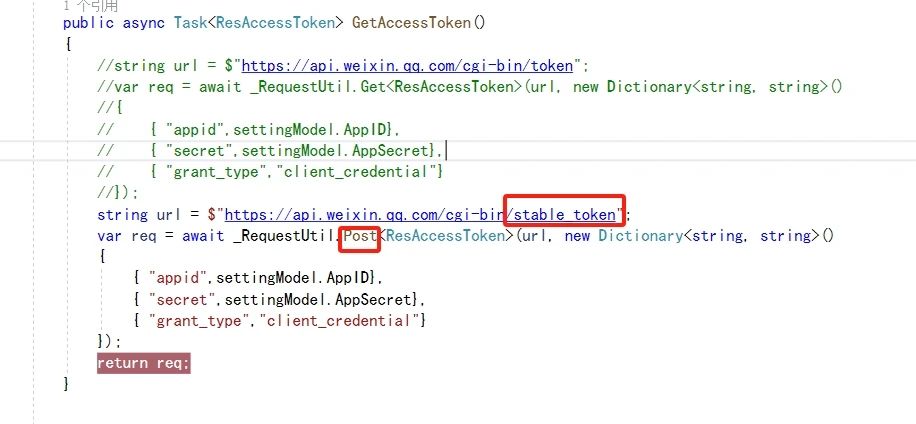Click the uncommented '});' closing line

point(110,342)
